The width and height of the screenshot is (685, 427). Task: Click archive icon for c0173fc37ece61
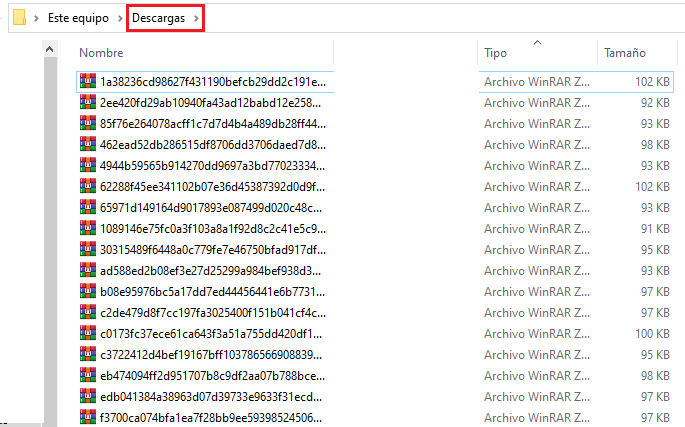(88, 333)
